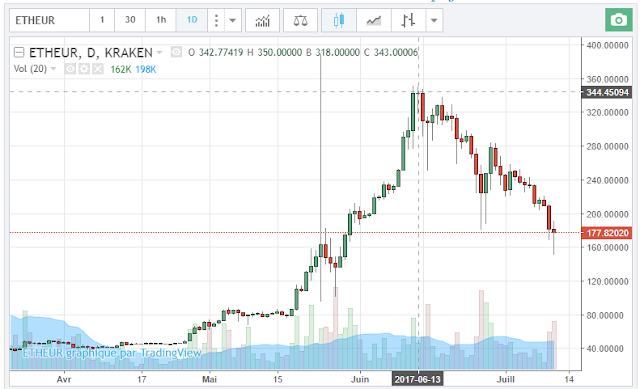Select the area line chart style
Screen dimensions: 640x389
[x=373, y=20]
